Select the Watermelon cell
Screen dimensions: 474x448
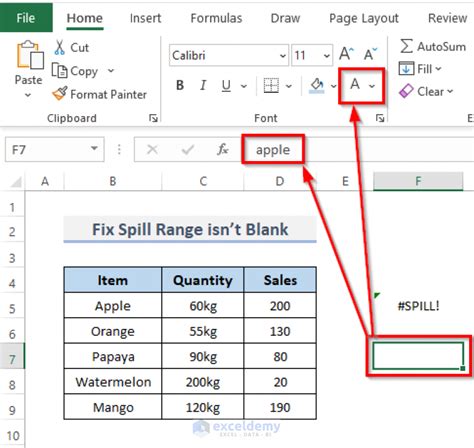point(113,382)
